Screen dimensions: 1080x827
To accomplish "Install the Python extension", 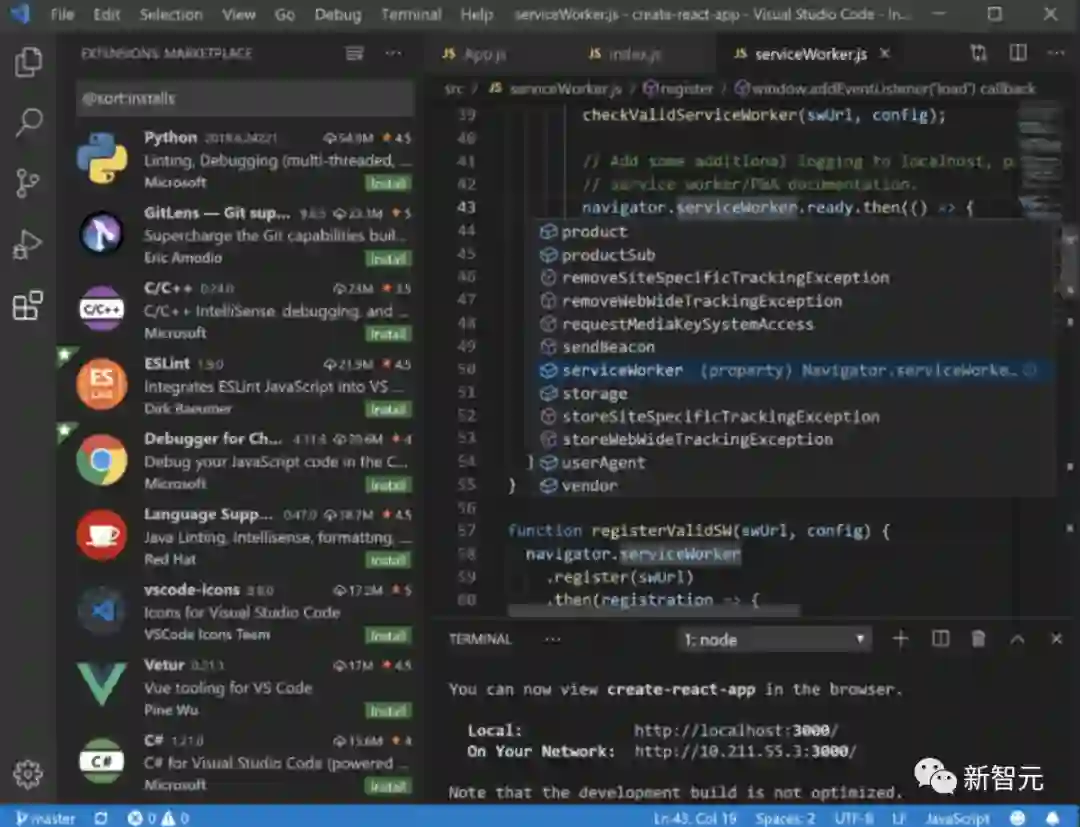I will point(388,183).
